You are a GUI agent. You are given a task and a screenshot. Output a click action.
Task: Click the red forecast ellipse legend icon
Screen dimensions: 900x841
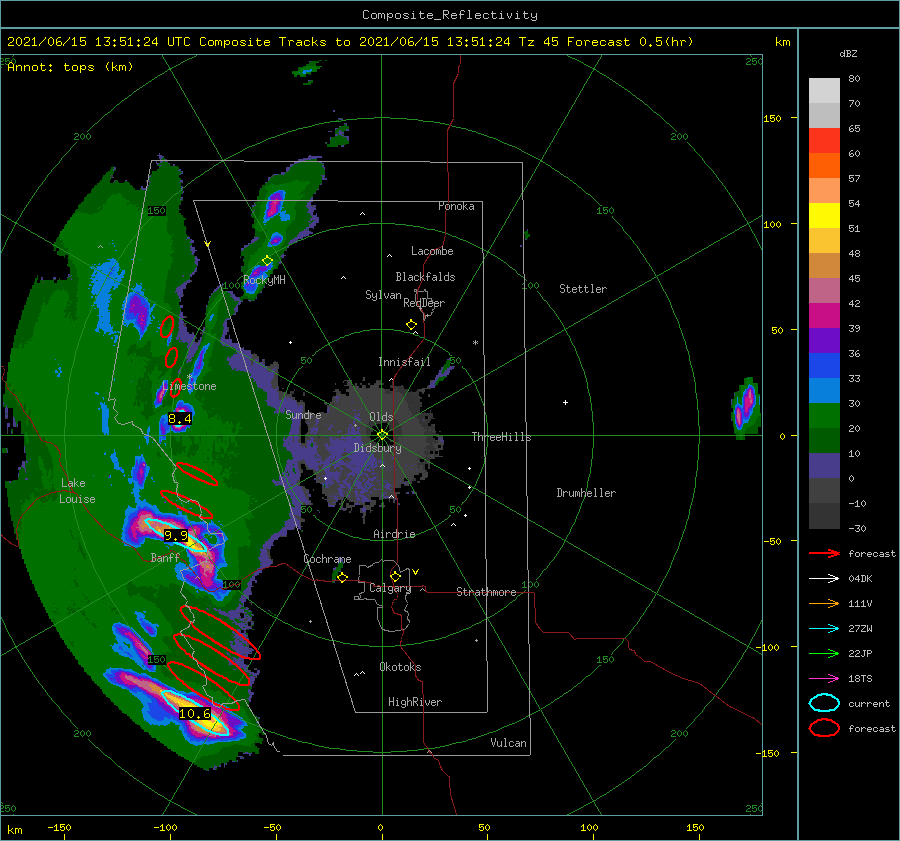pyautogui.click(x=824, y=728)
